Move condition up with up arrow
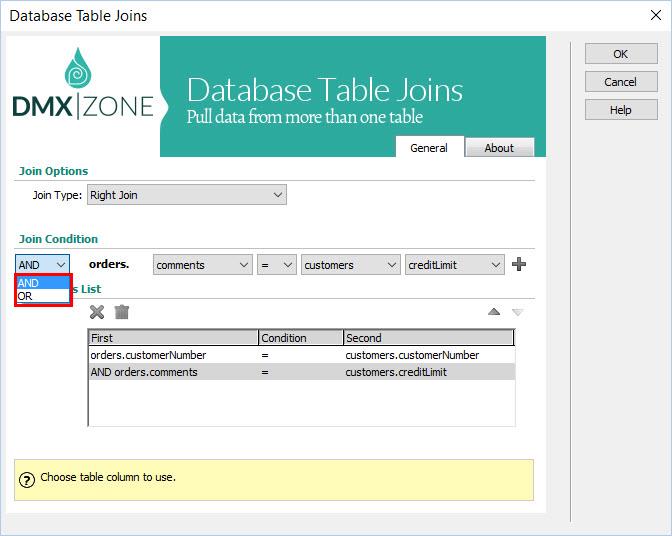The height and width of the screenshot is (536, 672). tap(494, 311)
